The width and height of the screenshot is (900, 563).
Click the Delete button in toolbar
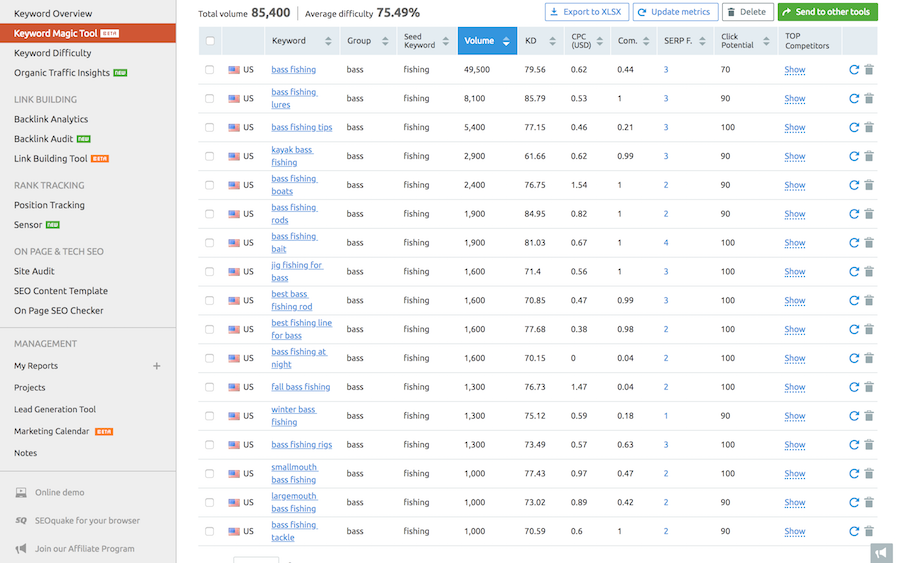point(747,11)
